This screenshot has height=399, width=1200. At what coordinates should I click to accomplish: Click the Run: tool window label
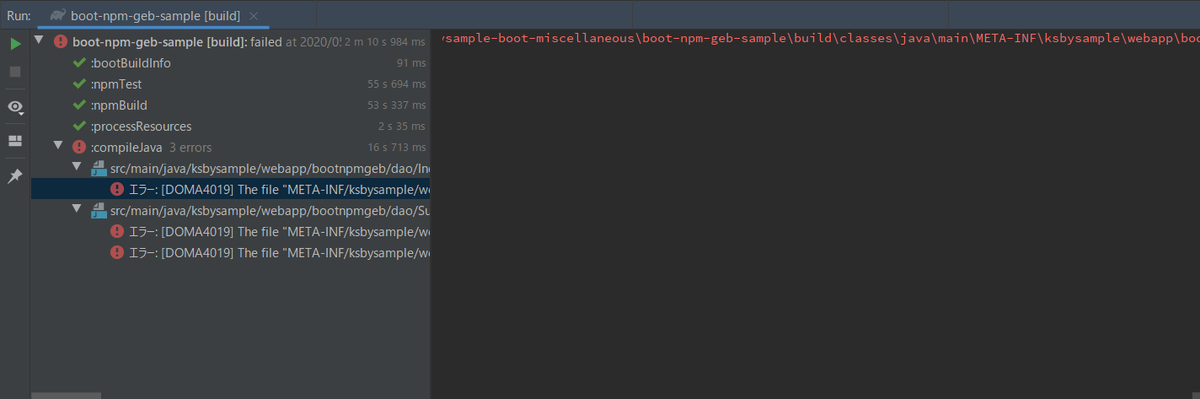pos(18,16)
